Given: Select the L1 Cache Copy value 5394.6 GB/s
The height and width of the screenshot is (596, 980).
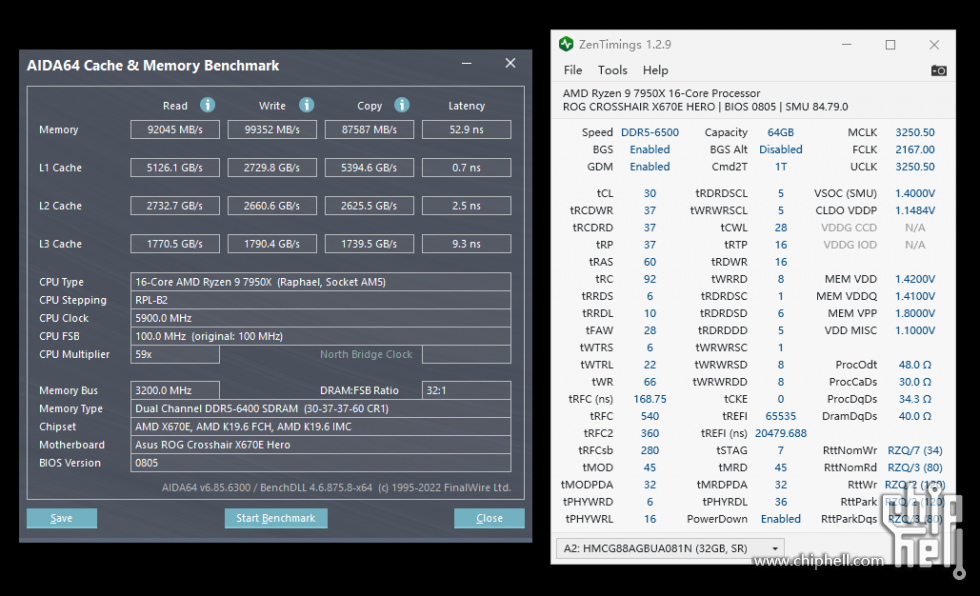Looking at the screenshot, I should pos(369,167).
